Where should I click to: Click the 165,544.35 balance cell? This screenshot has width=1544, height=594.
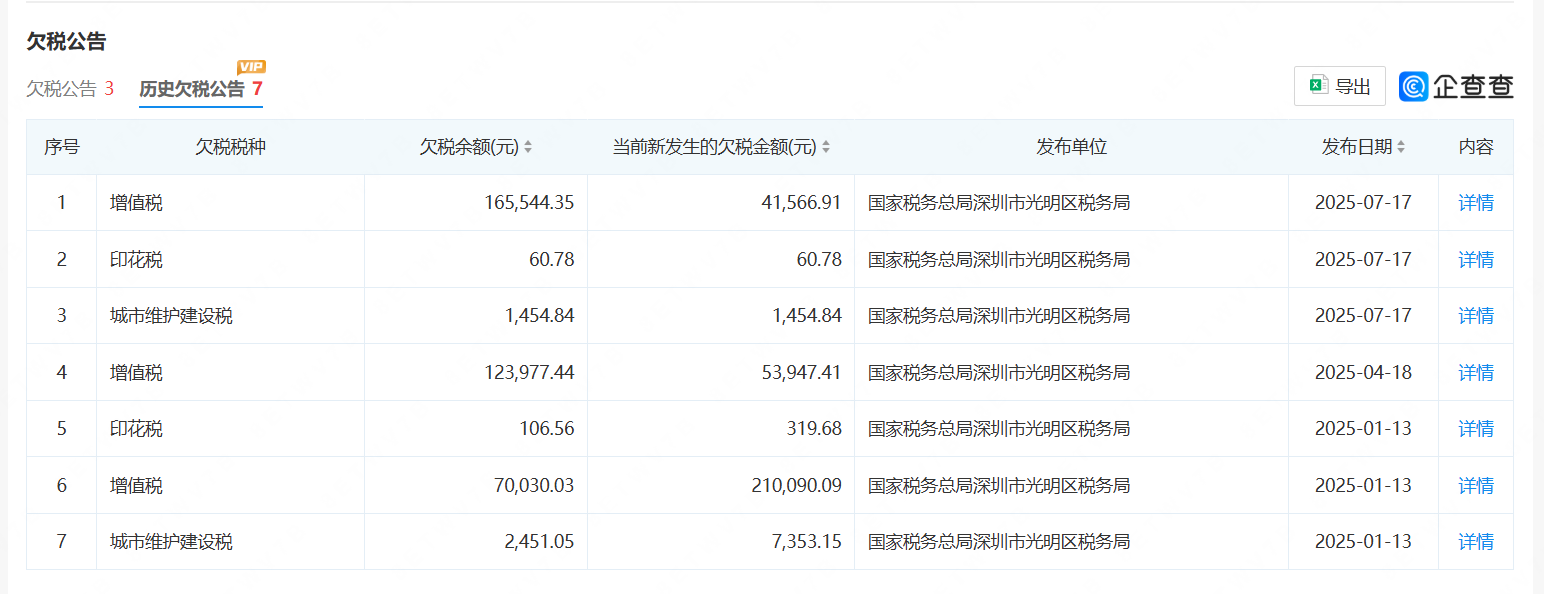tap(529, 203)
